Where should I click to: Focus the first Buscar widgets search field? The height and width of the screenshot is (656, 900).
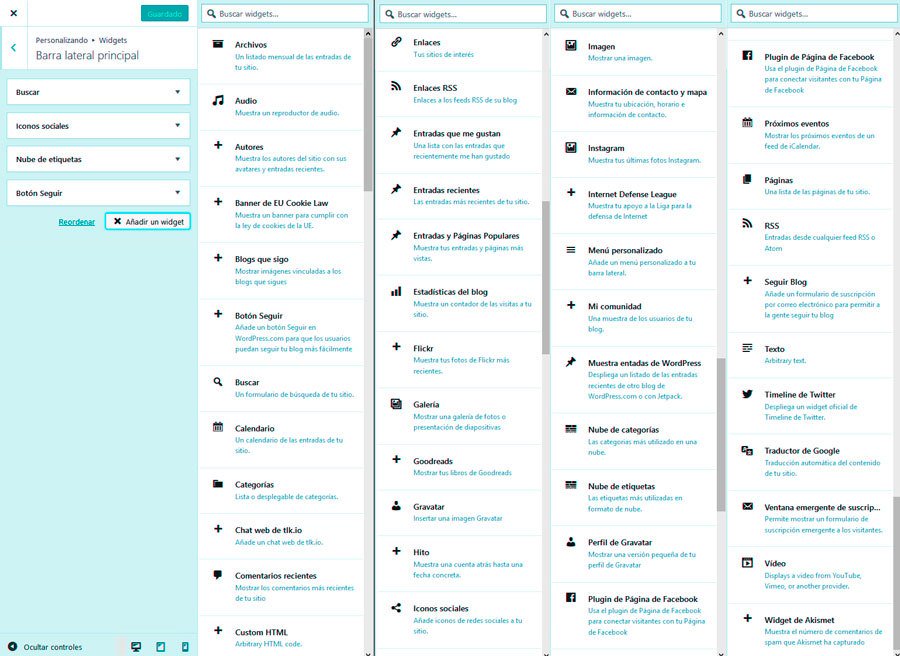pyautogui.click(x=285, y=14)
